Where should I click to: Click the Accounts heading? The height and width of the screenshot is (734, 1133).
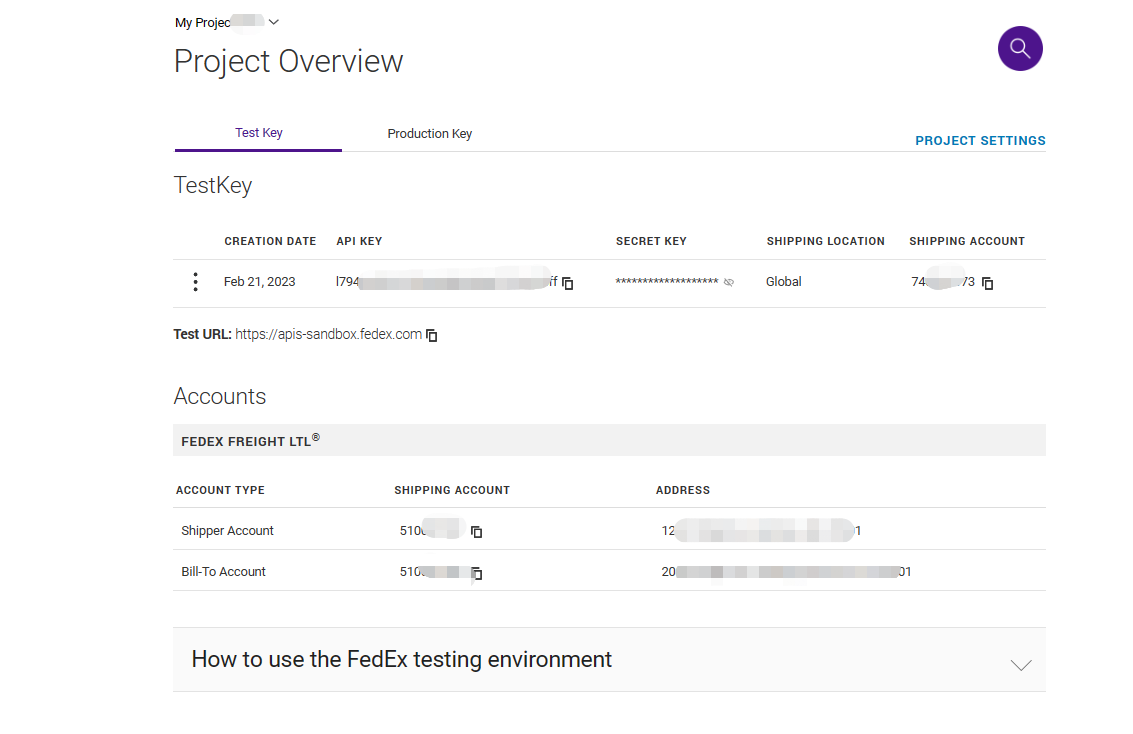(x=220, y=397)
